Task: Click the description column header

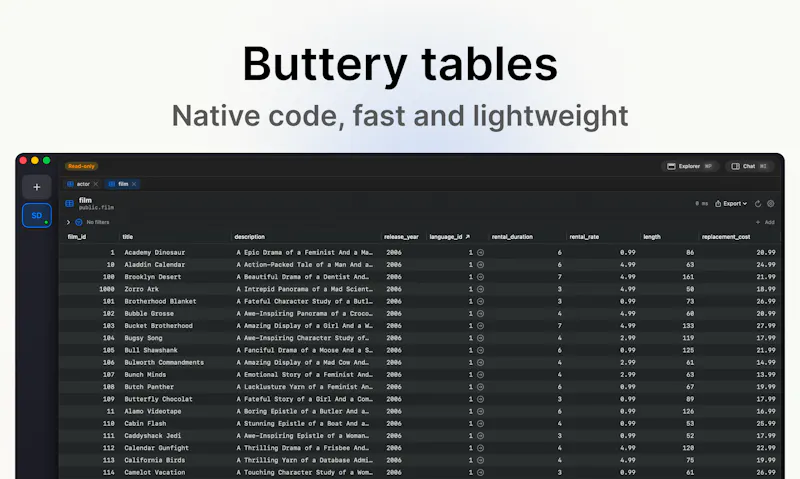Action: coord(249,237)
